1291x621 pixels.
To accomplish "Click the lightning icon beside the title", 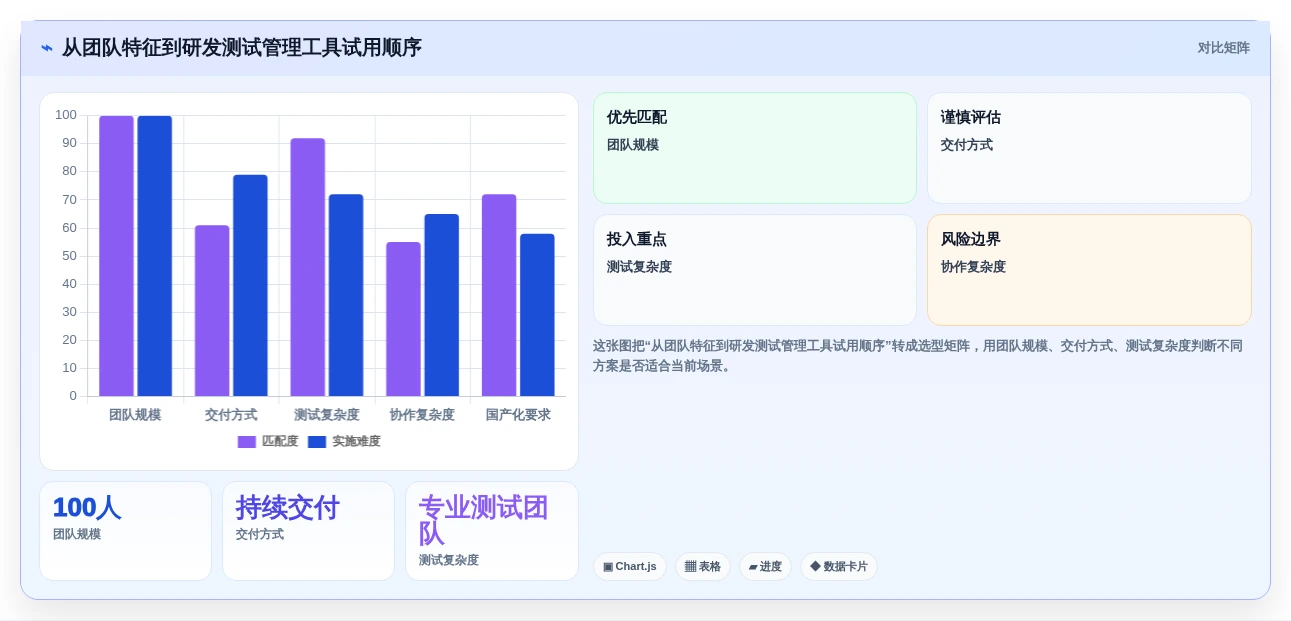I will [47, 48].
